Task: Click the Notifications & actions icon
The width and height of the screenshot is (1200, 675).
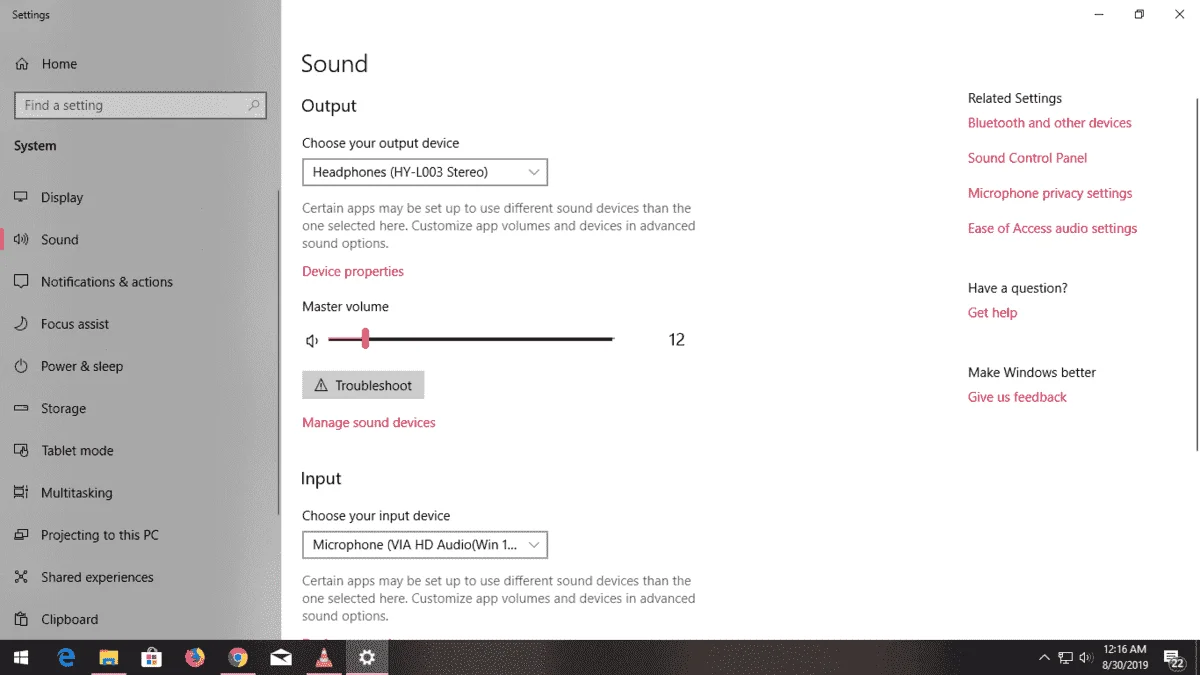Action: coord(21,282)
